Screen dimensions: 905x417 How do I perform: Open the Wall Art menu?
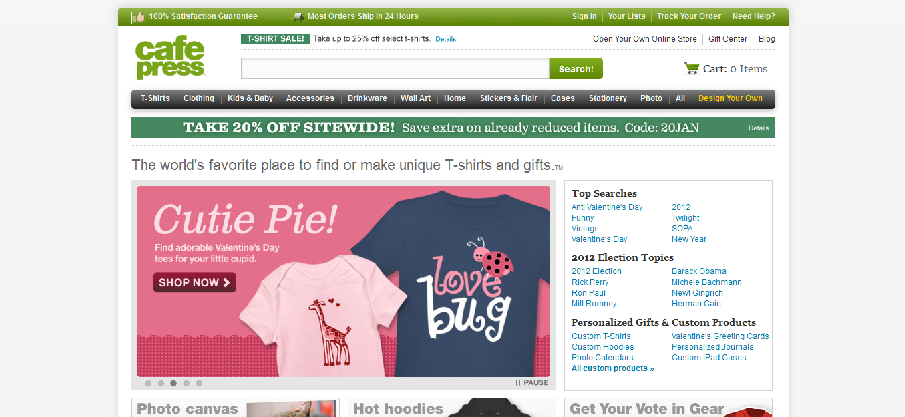click(416, 98)
